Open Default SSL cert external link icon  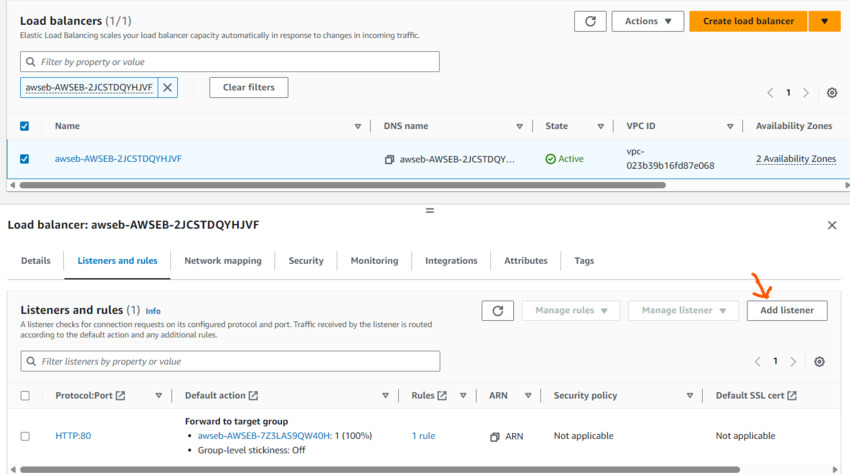pos(792,395)
